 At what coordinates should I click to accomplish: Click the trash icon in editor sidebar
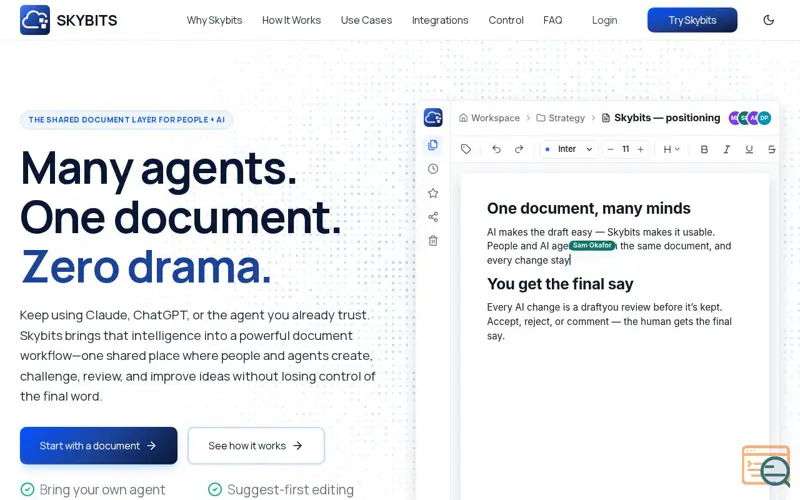pos(433,241)
